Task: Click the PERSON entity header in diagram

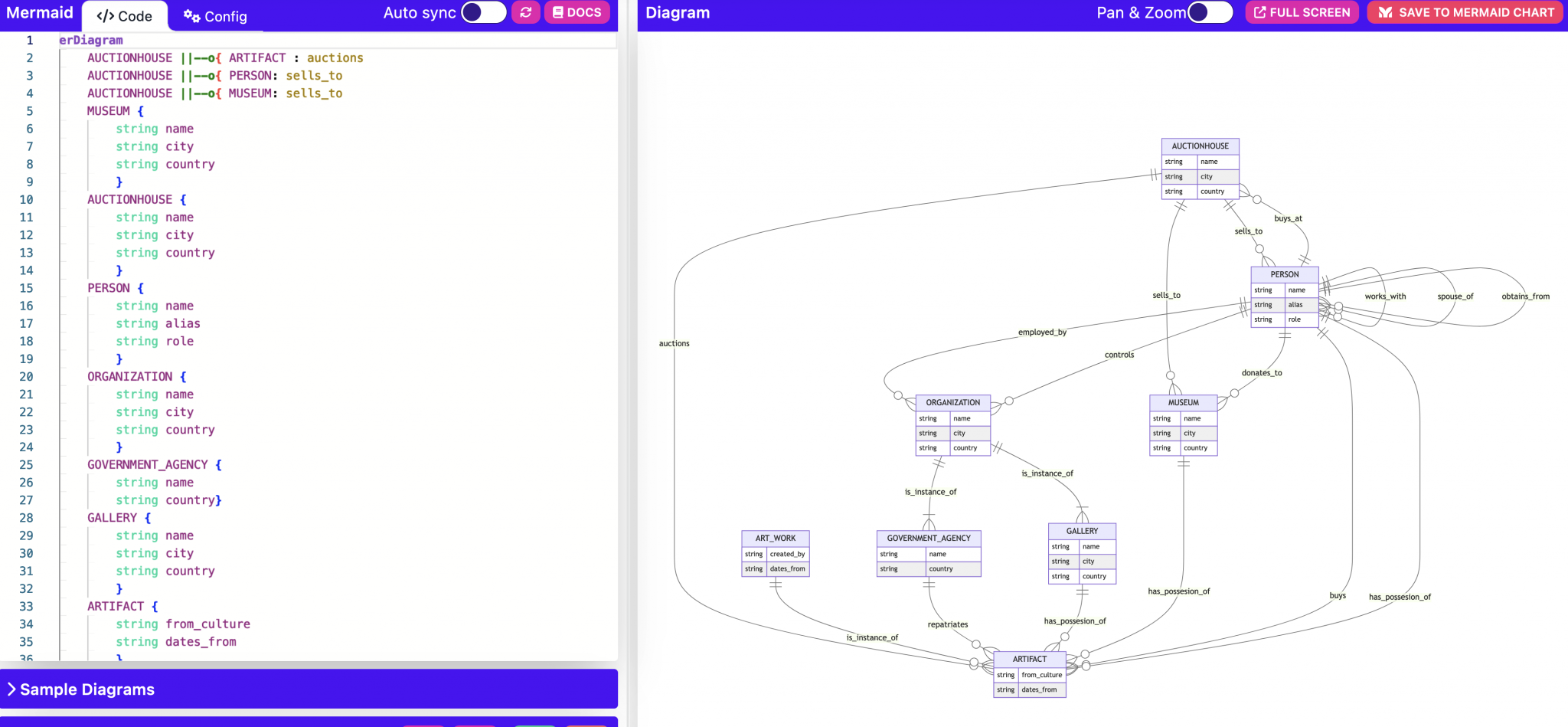Action: click(1284, 274)
